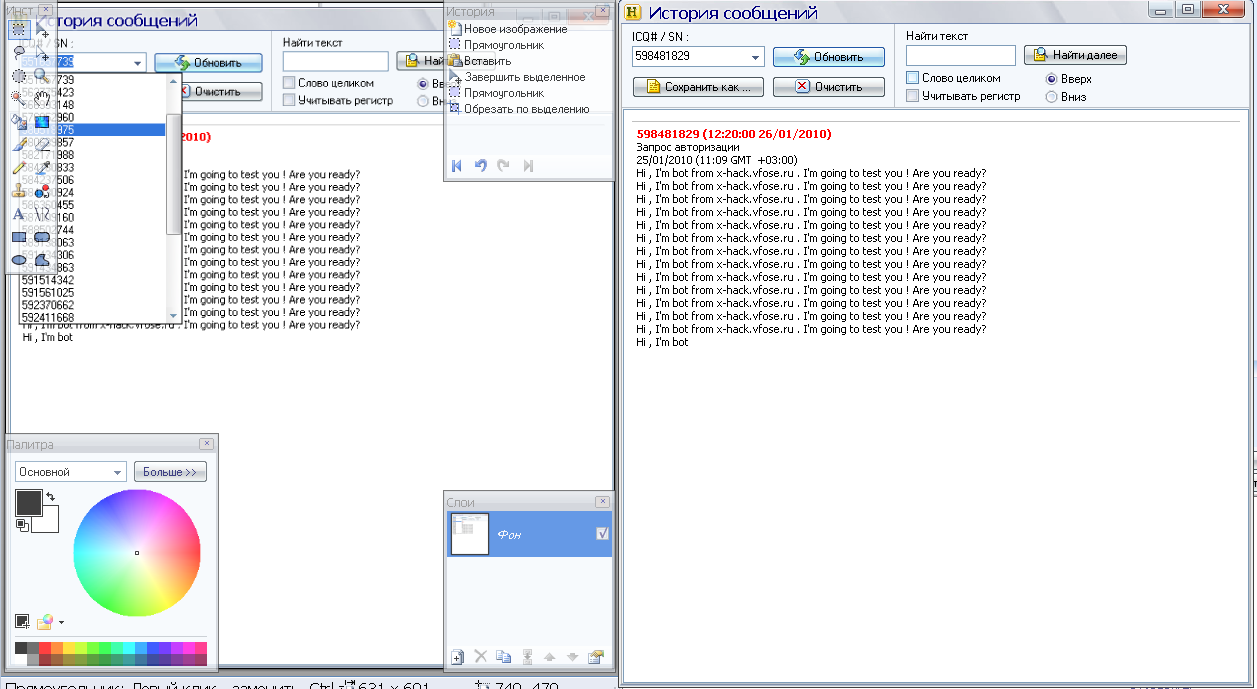Expand the palette menu arrow below color wheel

61,623
